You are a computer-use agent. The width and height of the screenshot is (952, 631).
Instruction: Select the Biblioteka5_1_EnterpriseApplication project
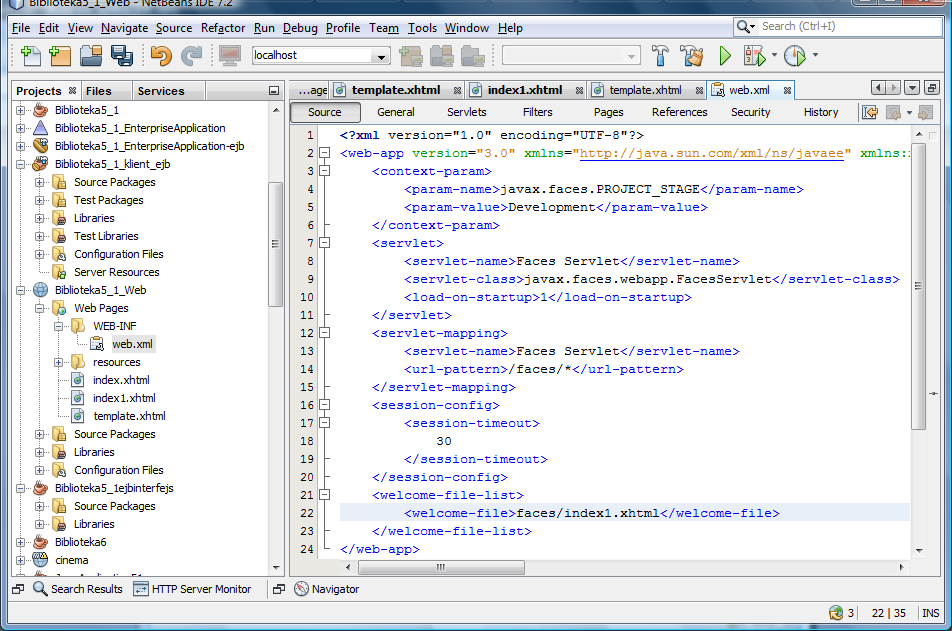point(140,128)
